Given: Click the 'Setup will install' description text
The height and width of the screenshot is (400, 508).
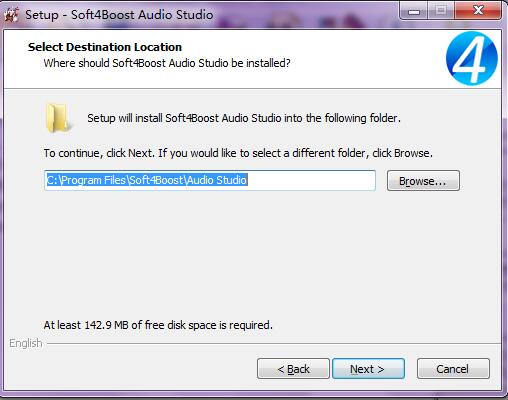Looking at the screenshot, I should coord(244,118).
